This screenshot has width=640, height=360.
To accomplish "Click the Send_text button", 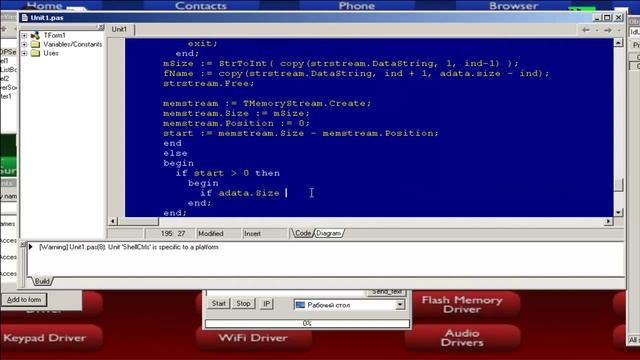I will pos(386,292).
